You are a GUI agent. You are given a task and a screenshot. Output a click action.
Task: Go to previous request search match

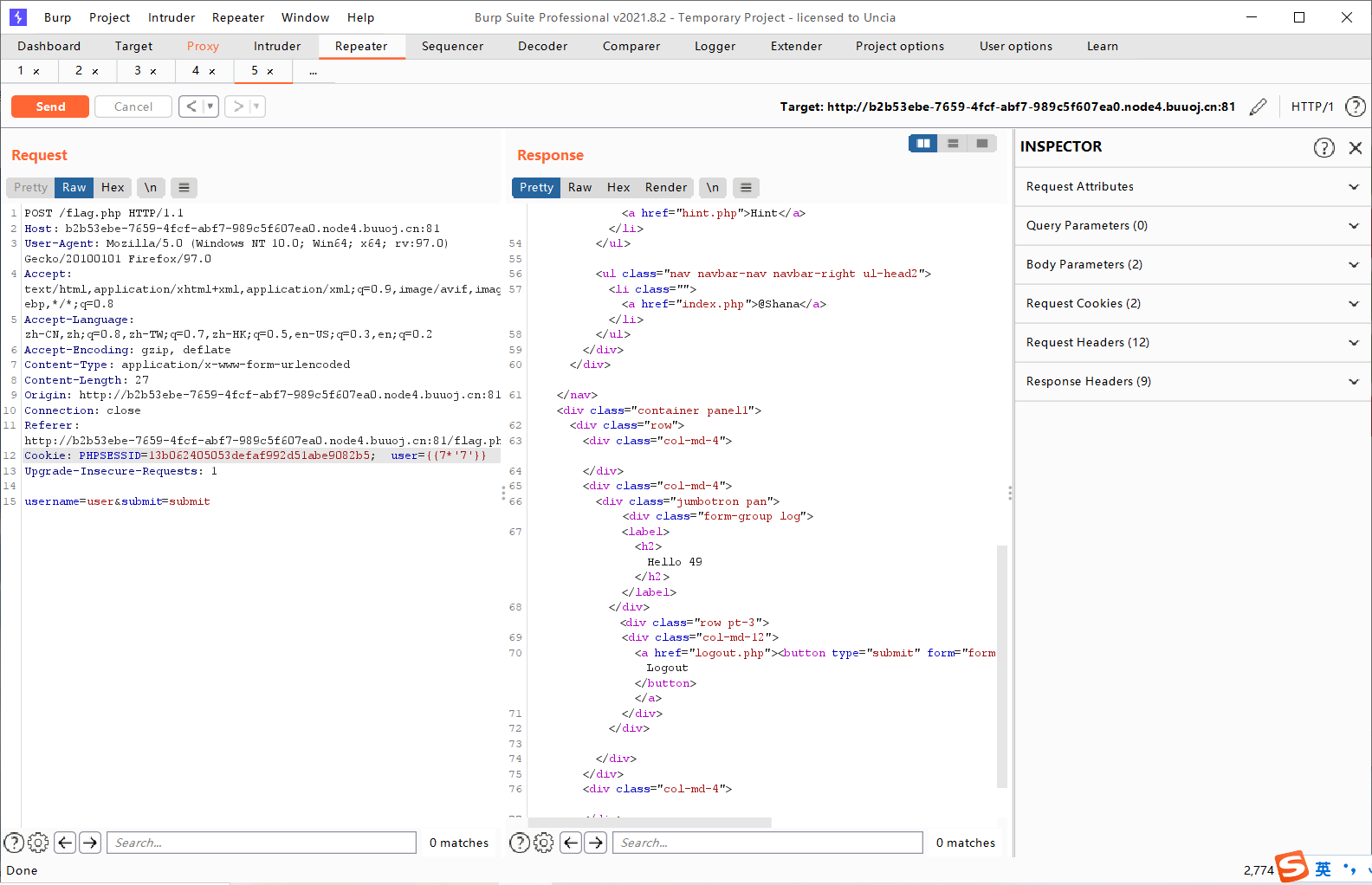[65, 843]
